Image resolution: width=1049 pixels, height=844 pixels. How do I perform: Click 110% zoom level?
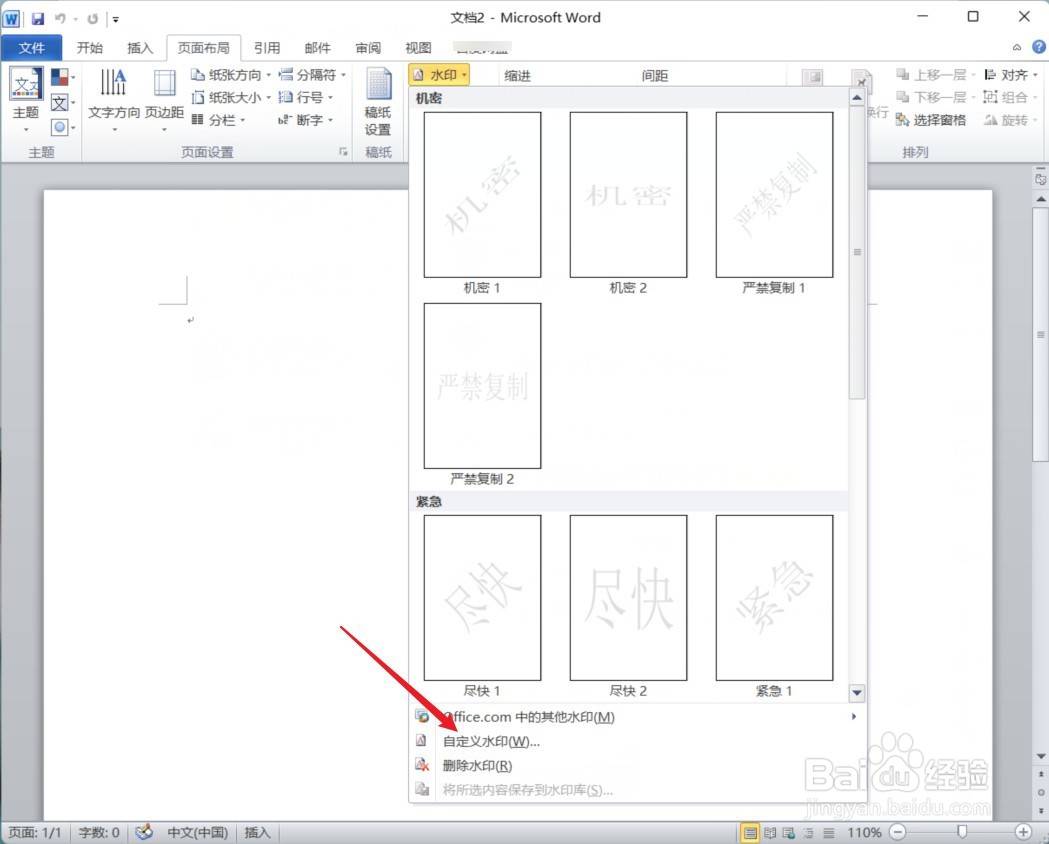pos(864,833)
